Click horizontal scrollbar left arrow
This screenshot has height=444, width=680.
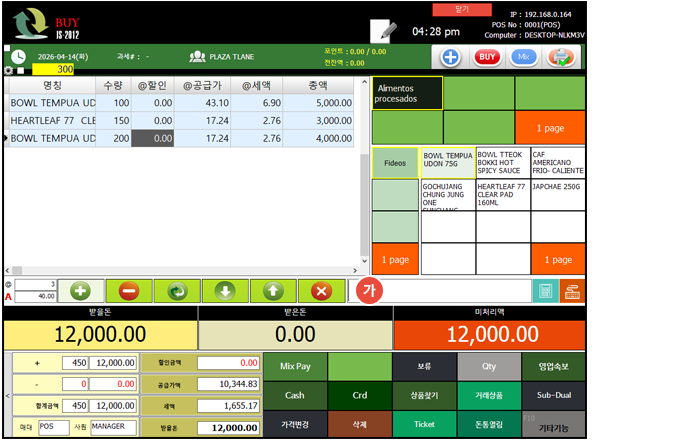point(7,270)
